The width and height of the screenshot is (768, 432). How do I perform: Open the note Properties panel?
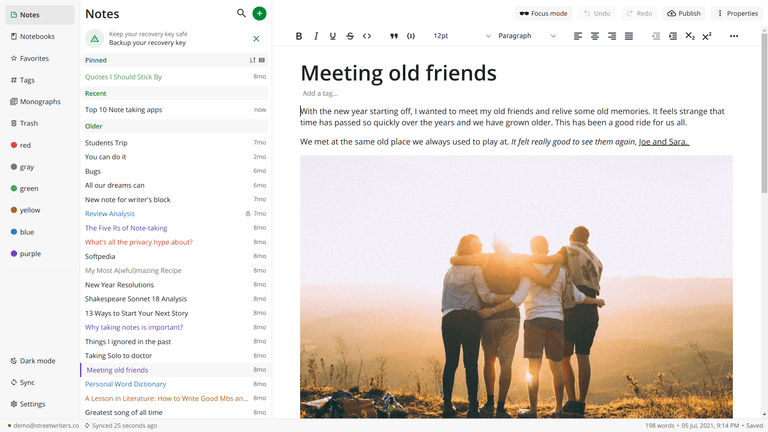click(736, 14)
